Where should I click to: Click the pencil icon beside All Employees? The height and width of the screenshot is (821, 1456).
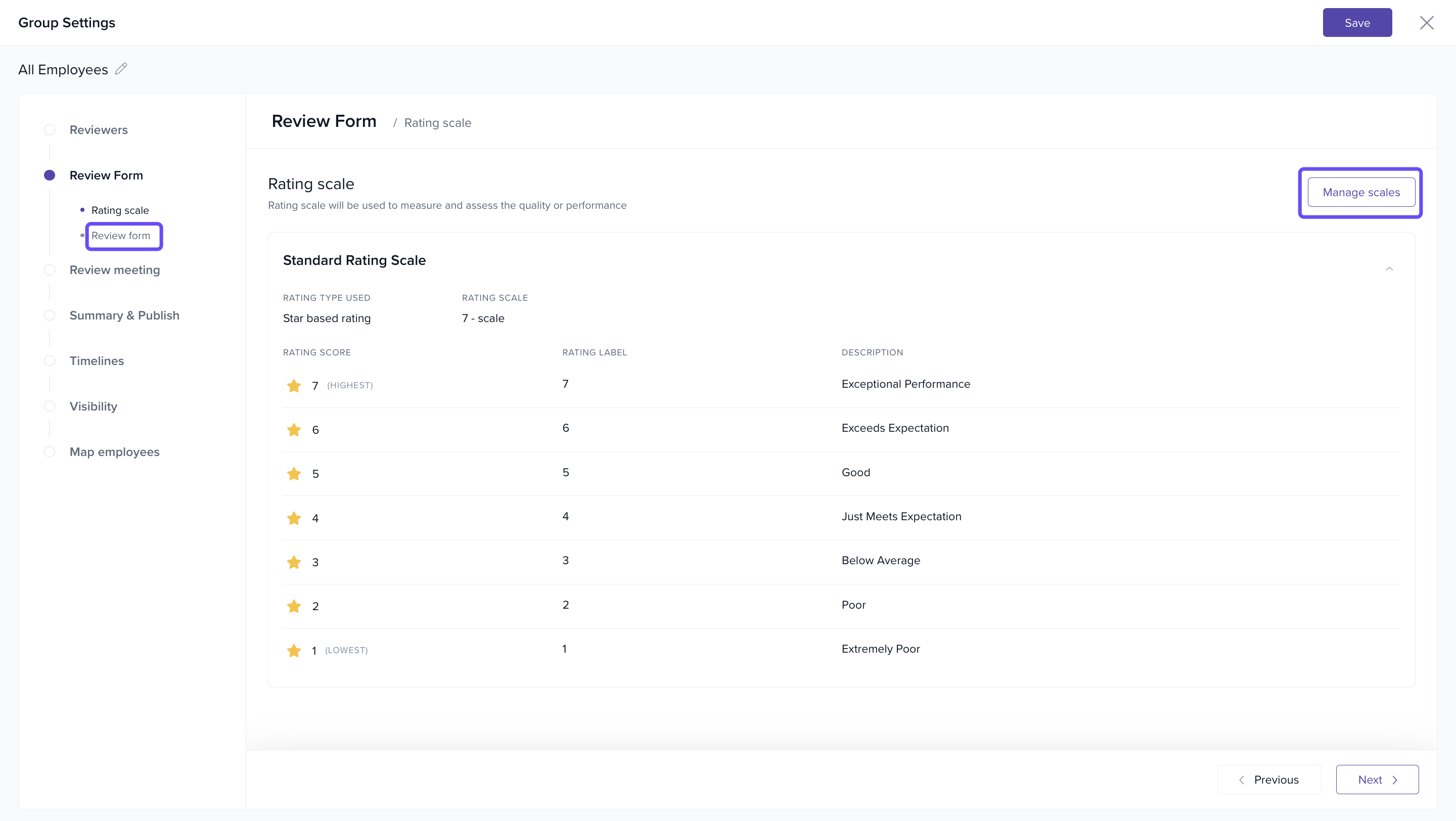click(121, 69)
